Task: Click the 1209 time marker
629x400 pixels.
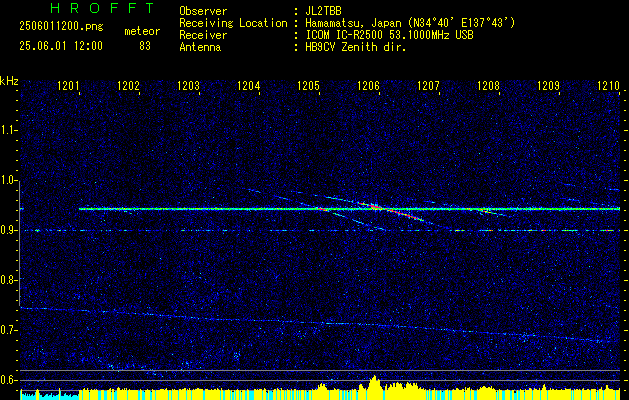Action: (548, 85)
